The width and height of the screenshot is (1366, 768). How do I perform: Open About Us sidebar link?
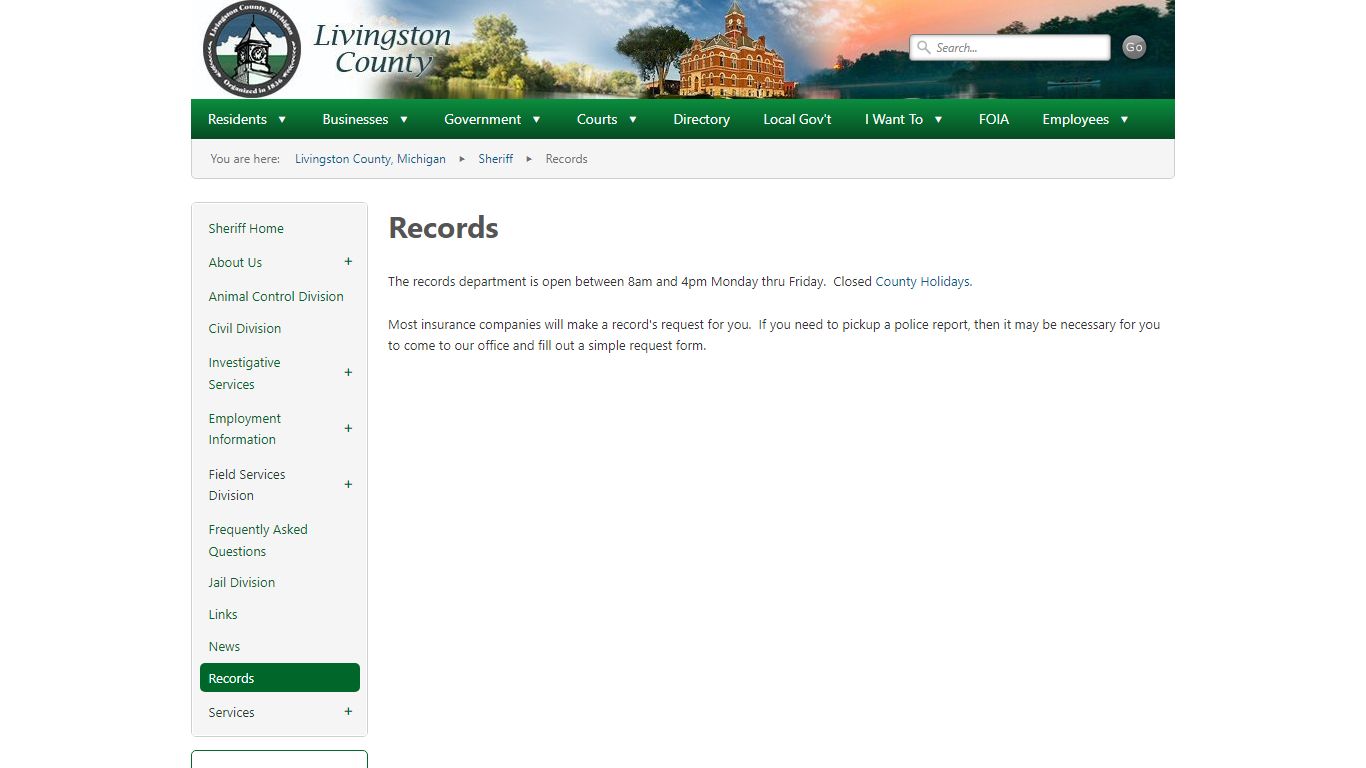235,262
